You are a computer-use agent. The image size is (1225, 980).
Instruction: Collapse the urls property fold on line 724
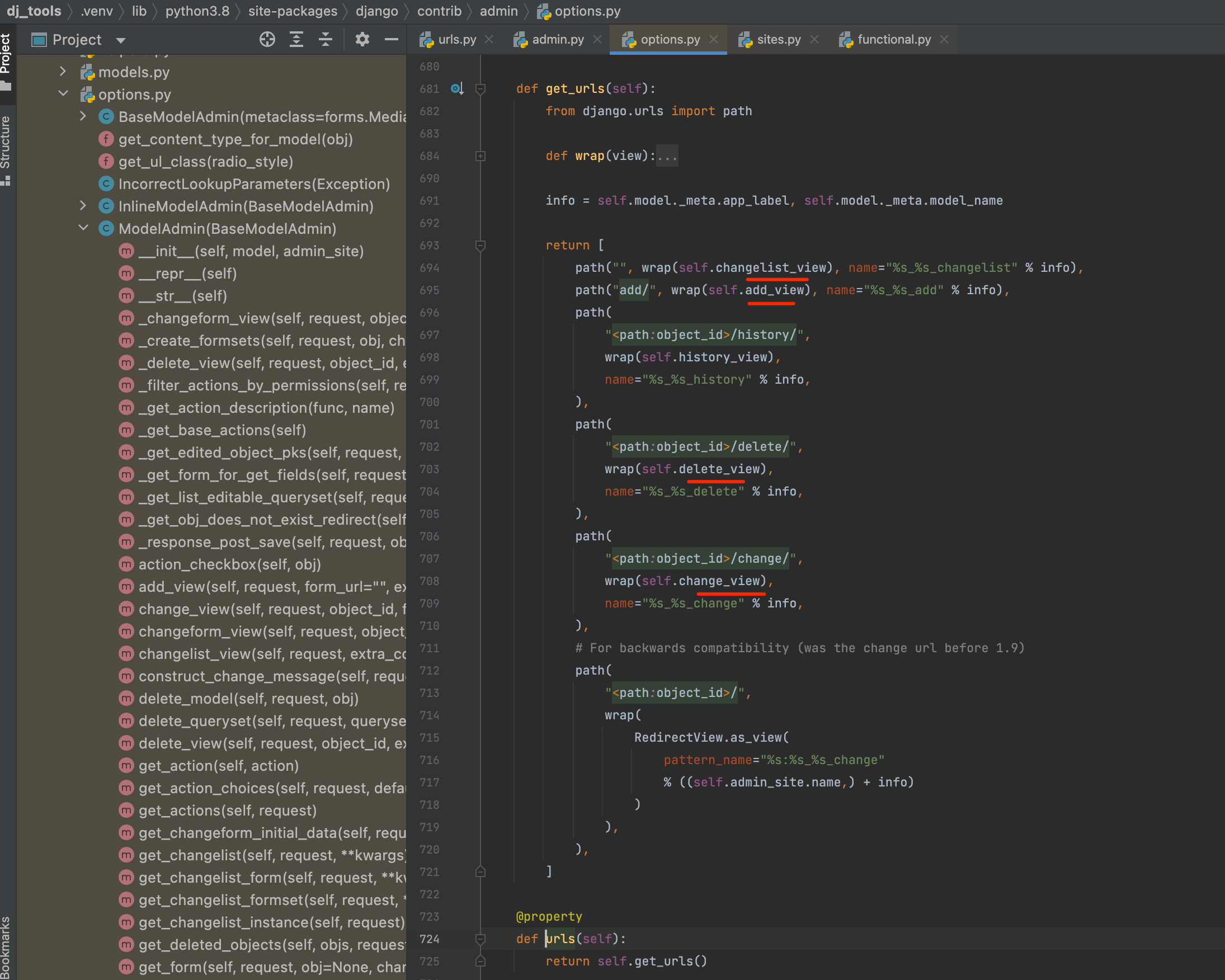click(480, 939)
